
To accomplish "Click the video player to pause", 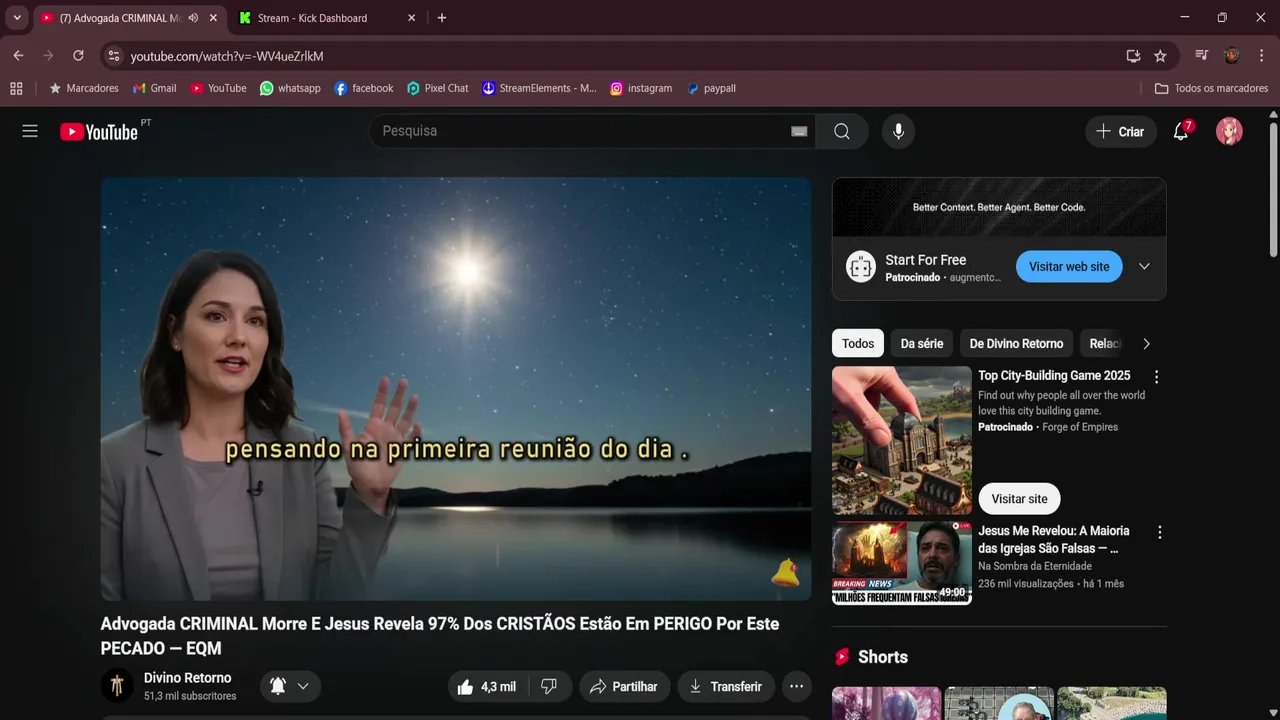I will [455, 389].
